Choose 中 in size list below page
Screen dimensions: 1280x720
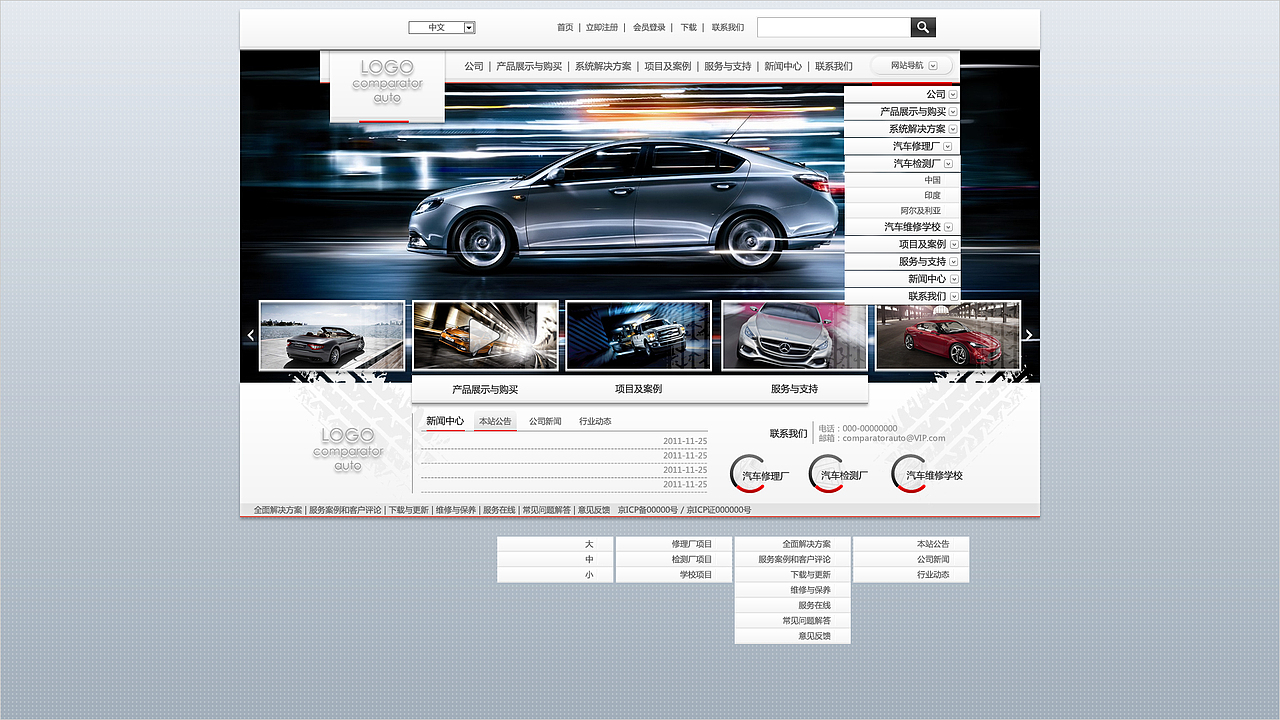point(555,560)
